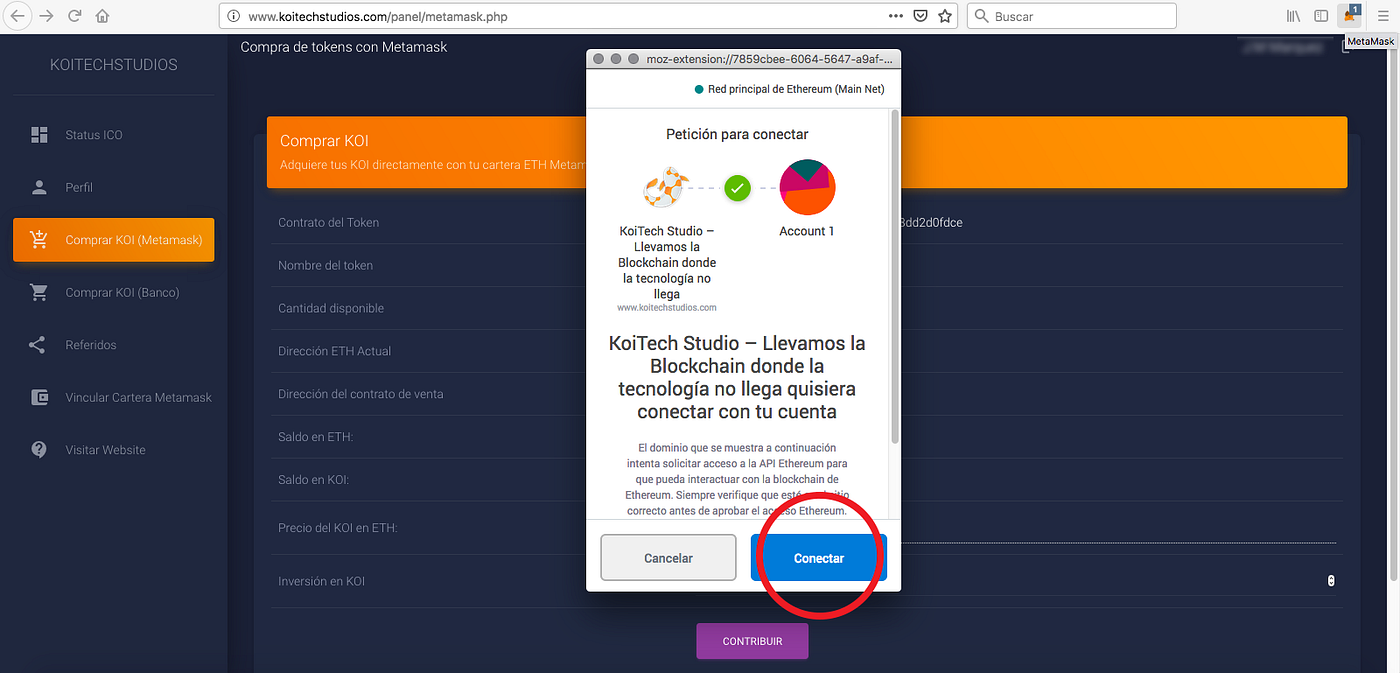
Task: Click the KOITECHSTUDIOS sidebar title
Action: click(114, 65)
